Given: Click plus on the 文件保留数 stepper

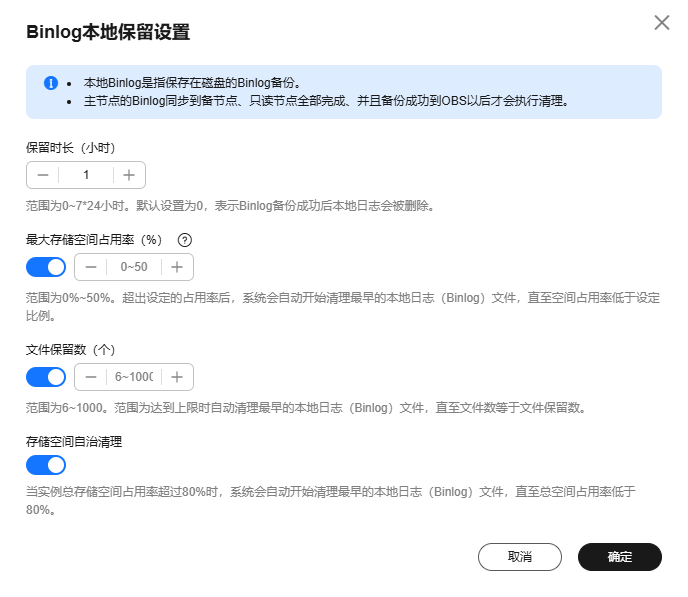Looking at the screenshot, I should tap(177, 377).
